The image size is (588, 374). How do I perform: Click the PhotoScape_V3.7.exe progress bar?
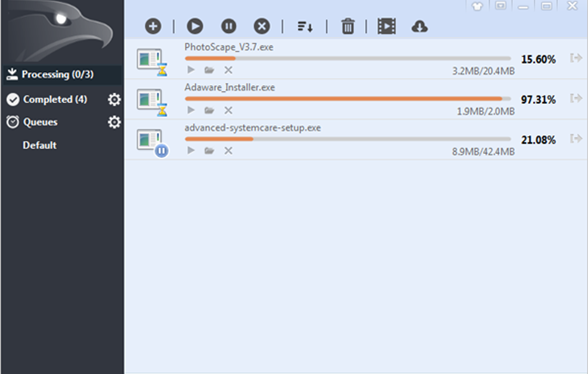[x=348, y=59]
